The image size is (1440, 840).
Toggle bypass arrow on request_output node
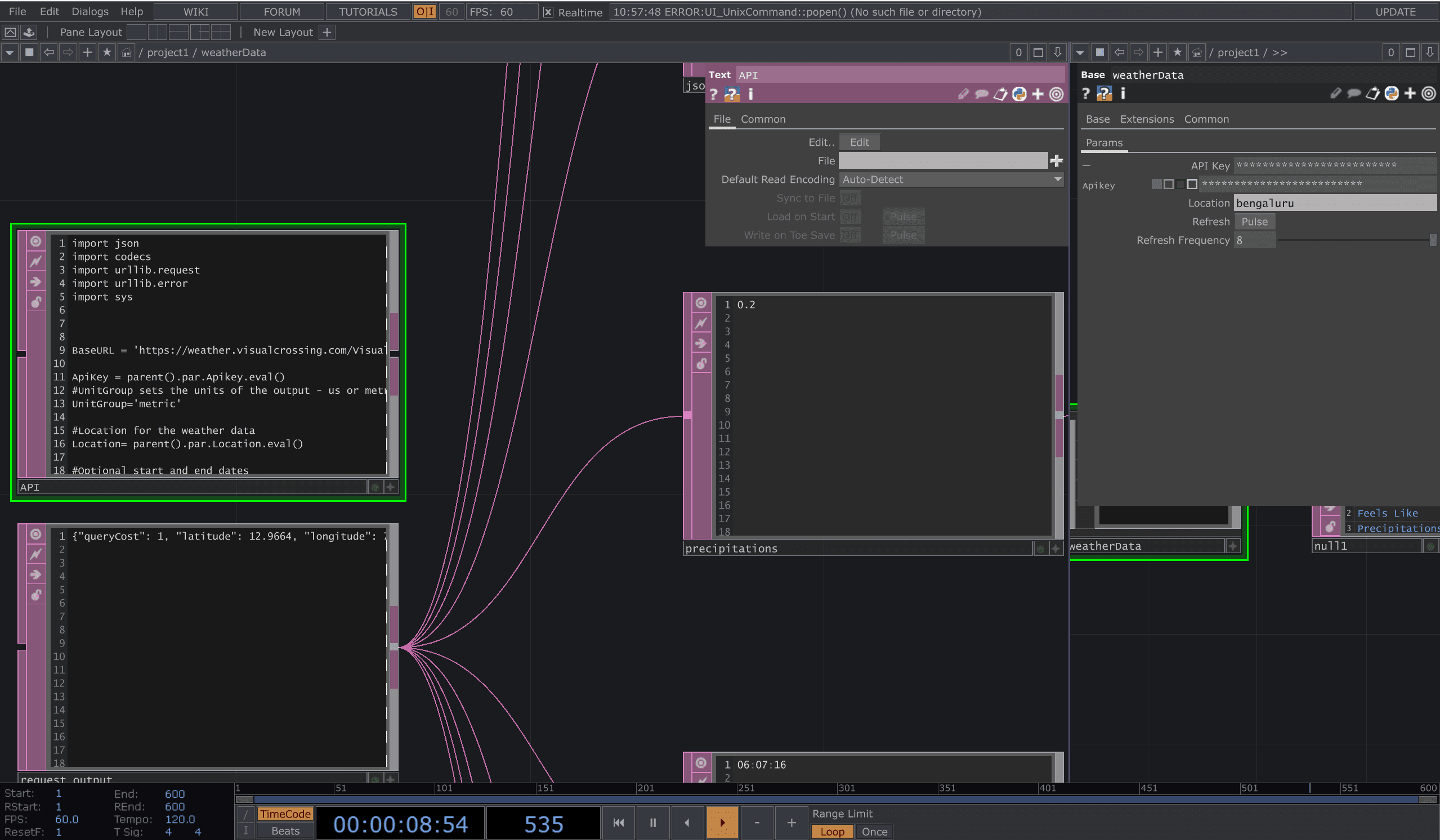coord(35,574)
